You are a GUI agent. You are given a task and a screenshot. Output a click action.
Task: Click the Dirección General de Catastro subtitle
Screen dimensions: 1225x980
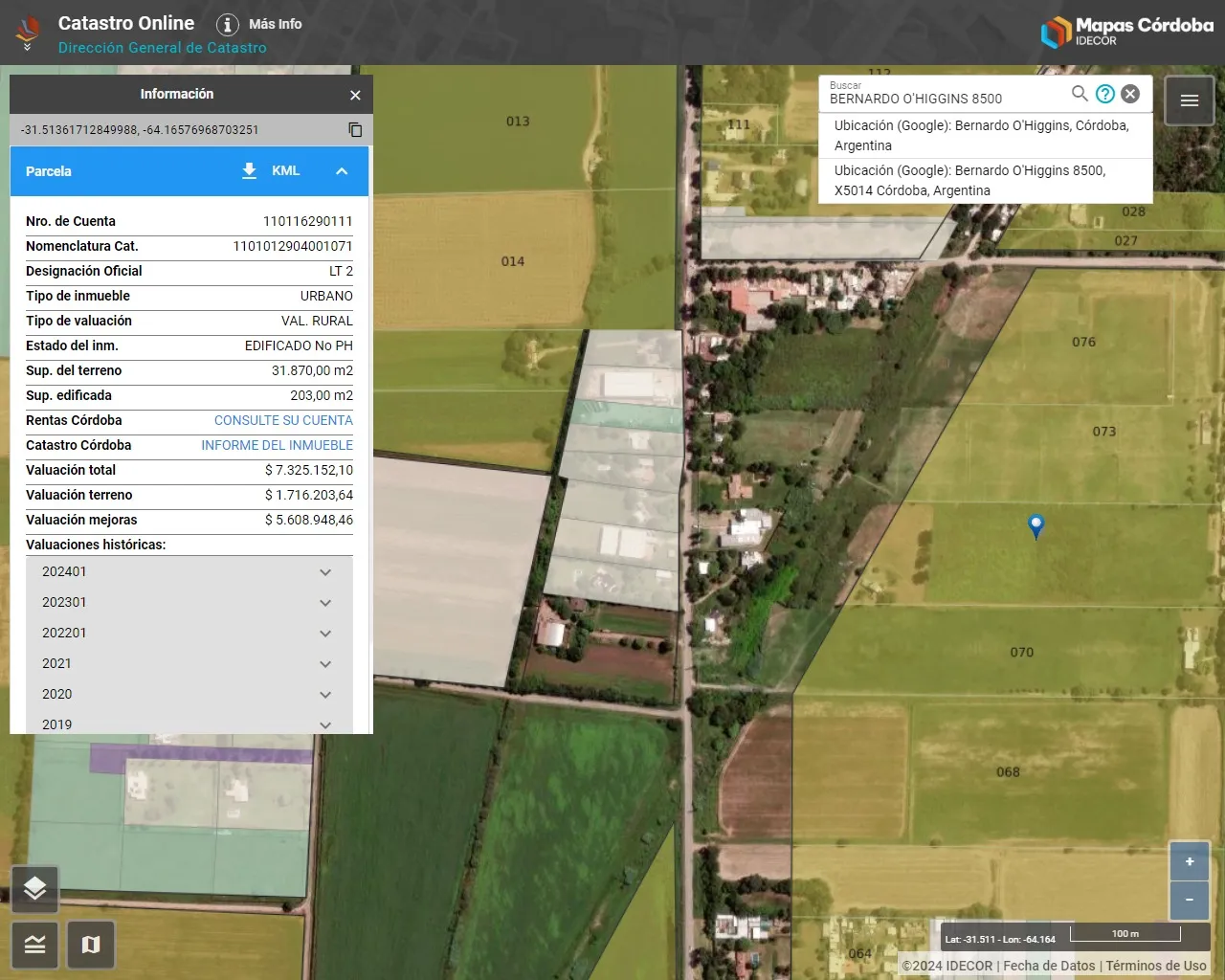(163, 48)
